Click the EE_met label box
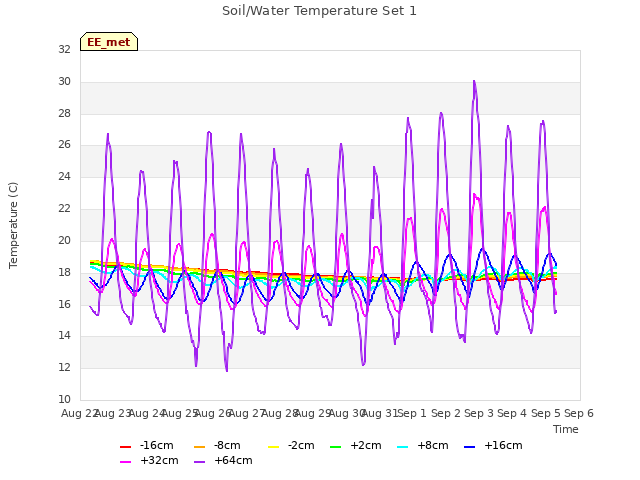 [109, 42]
